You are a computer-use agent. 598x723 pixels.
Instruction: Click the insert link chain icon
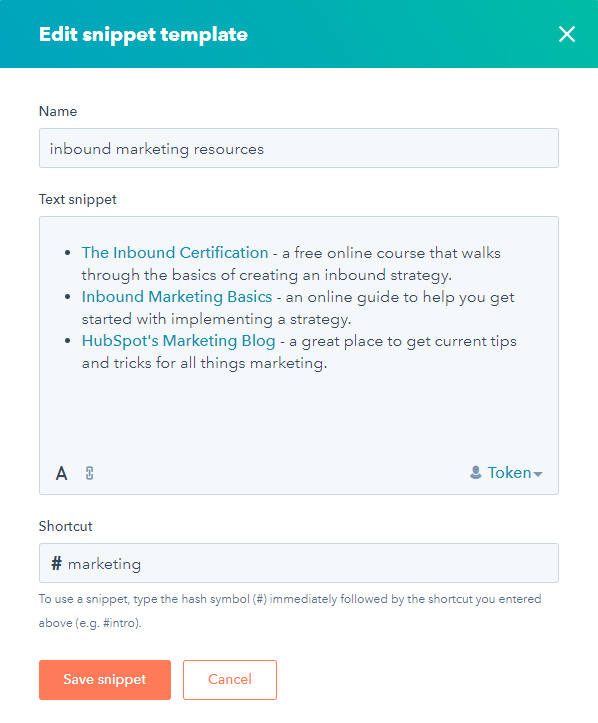(x=89, y=474)
